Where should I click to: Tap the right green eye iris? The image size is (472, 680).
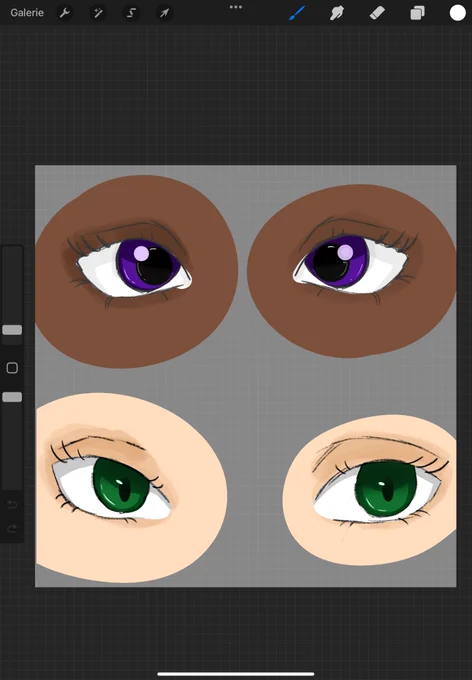click(386, 489)
